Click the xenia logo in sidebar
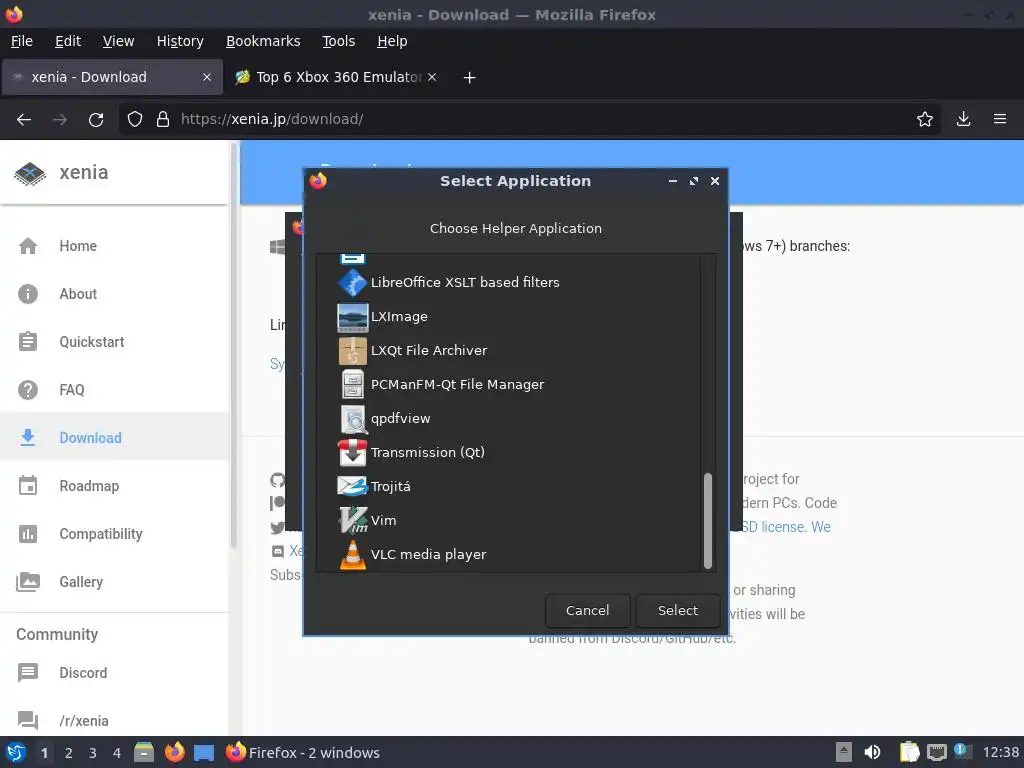The image size is (1024, 768). coord(30,173)
